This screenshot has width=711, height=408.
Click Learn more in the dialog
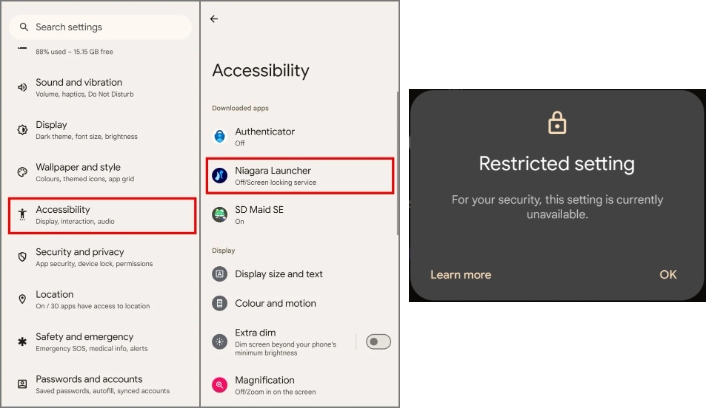coord(461,275)
